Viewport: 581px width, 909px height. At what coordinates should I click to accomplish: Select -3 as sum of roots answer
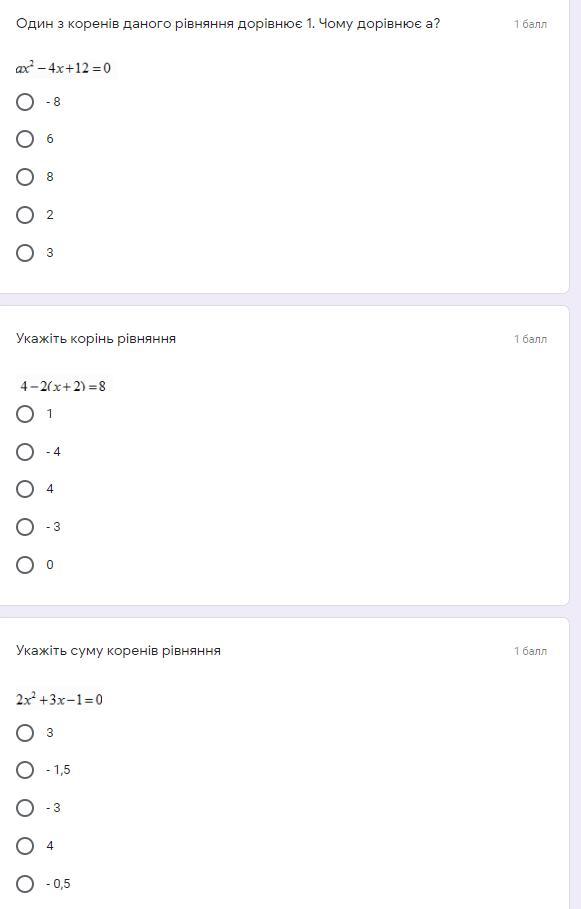click(x=25, y=808)
